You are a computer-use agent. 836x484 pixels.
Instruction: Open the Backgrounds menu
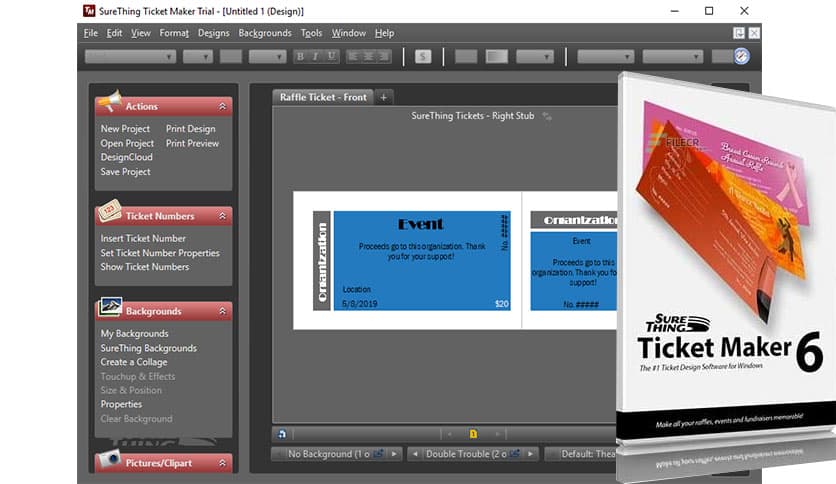coord(265,33)
